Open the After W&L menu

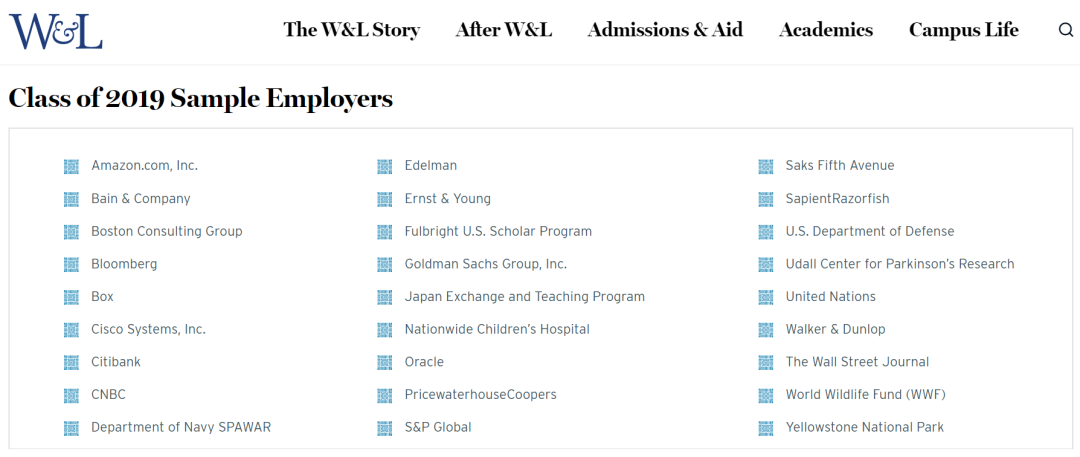(x=503, y=30)
